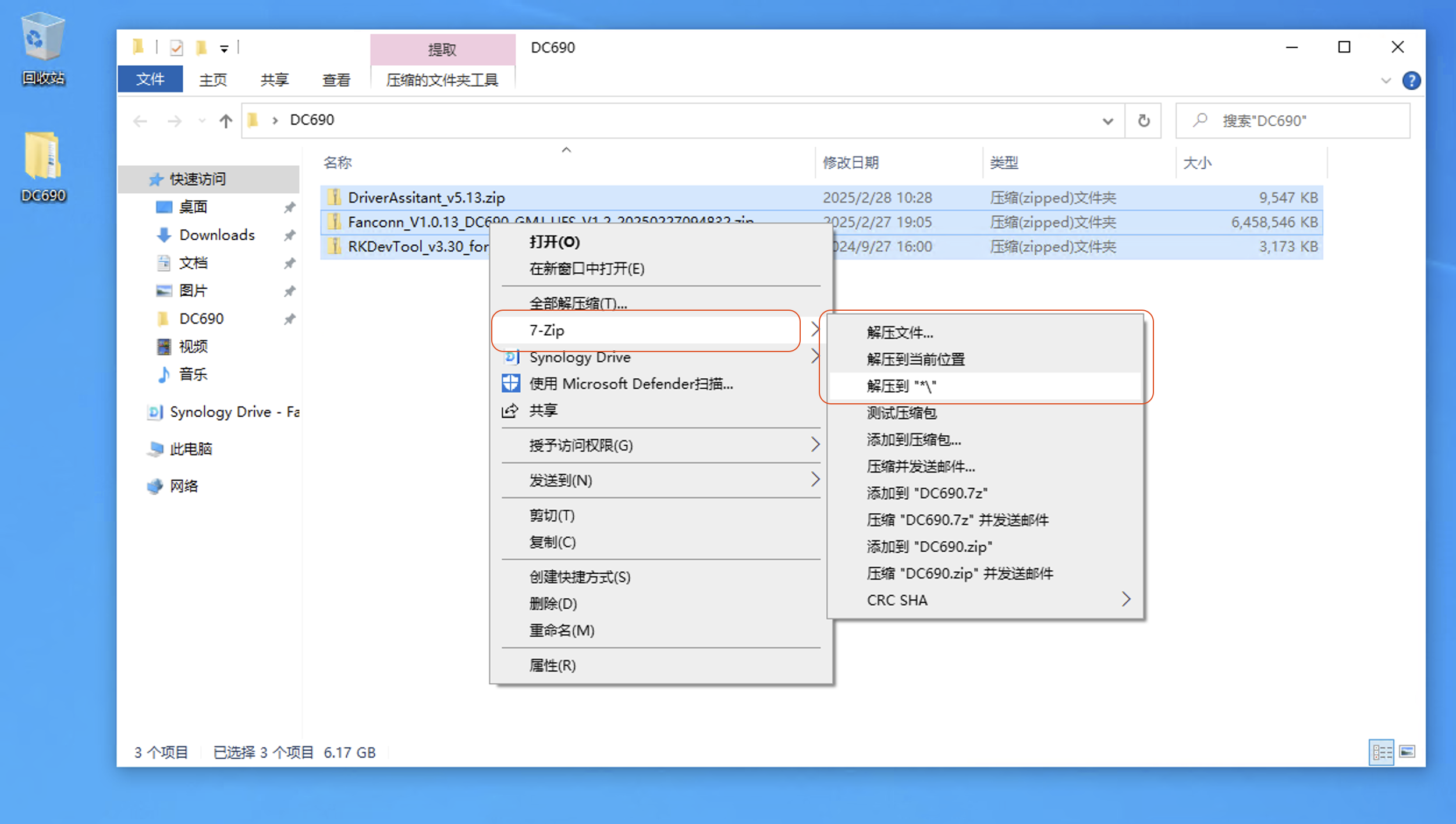Viewport: 1456px width, 824px height.
Task: Open 音乐 in the navigation pane
Action: click(x=193, y=374)
